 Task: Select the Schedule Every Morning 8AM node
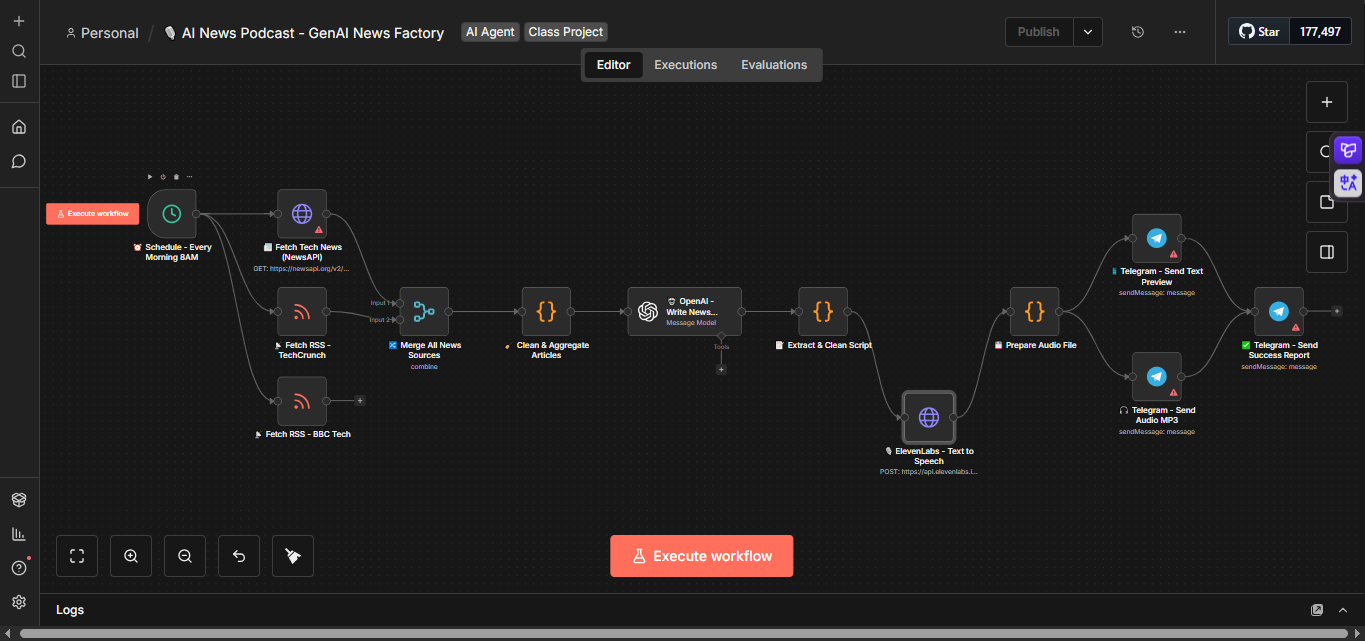[172, 214]
